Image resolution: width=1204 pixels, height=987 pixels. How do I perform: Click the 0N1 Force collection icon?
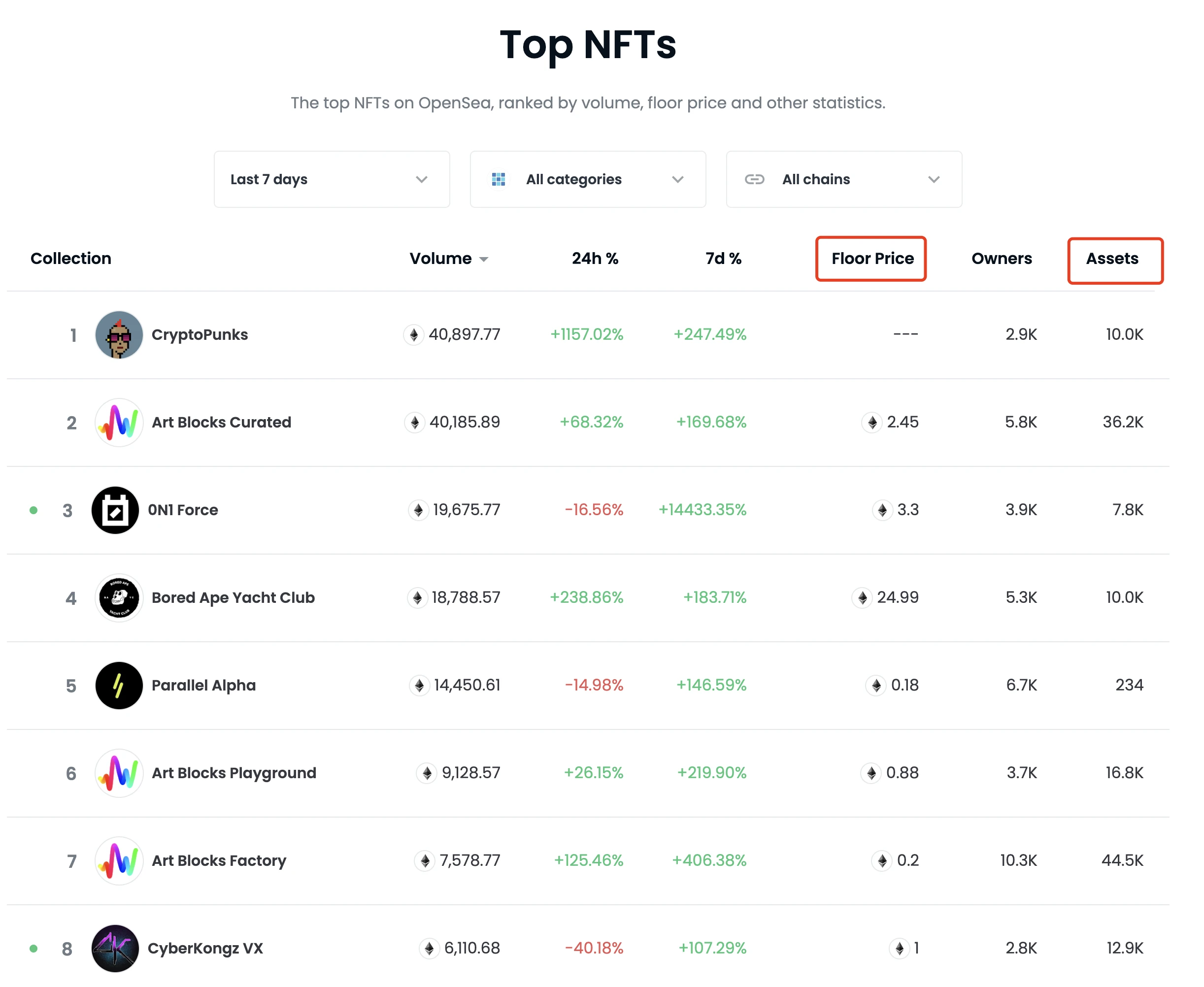(115, 510)
